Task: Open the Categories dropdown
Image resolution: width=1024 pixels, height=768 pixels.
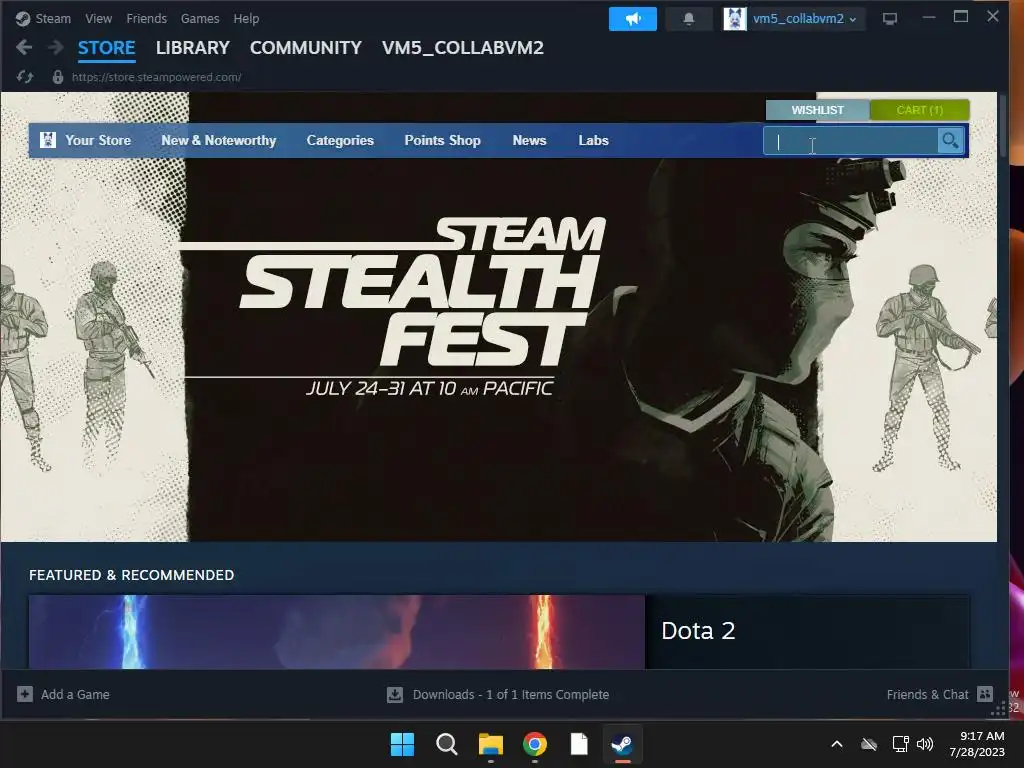Action: pyautogui.click(x=340, y=140)
